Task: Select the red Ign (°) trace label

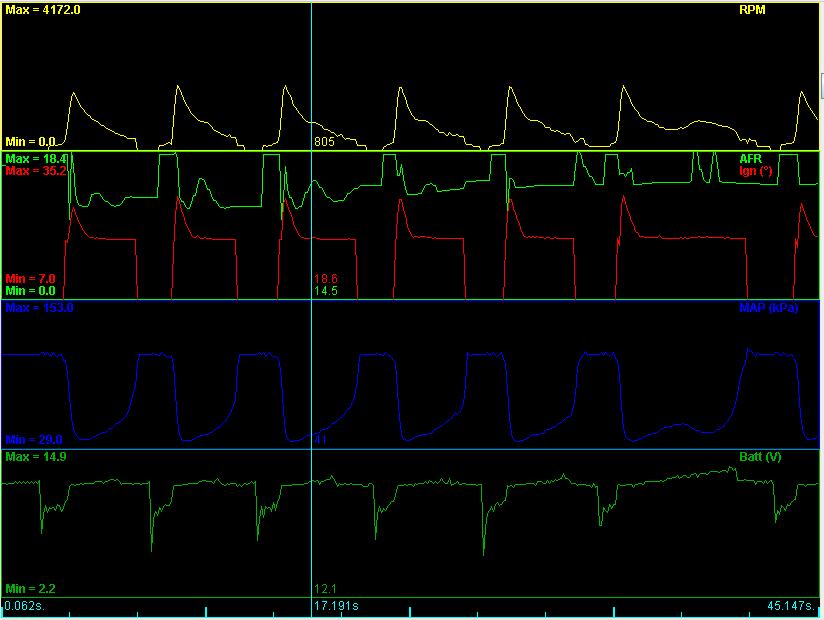Action: click(755, 171)
